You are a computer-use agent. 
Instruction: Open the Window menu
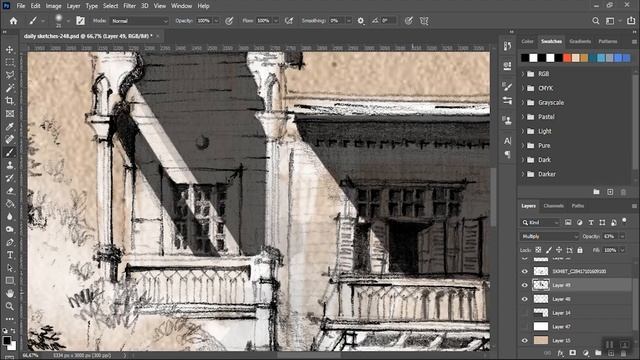tap(181, 6)
